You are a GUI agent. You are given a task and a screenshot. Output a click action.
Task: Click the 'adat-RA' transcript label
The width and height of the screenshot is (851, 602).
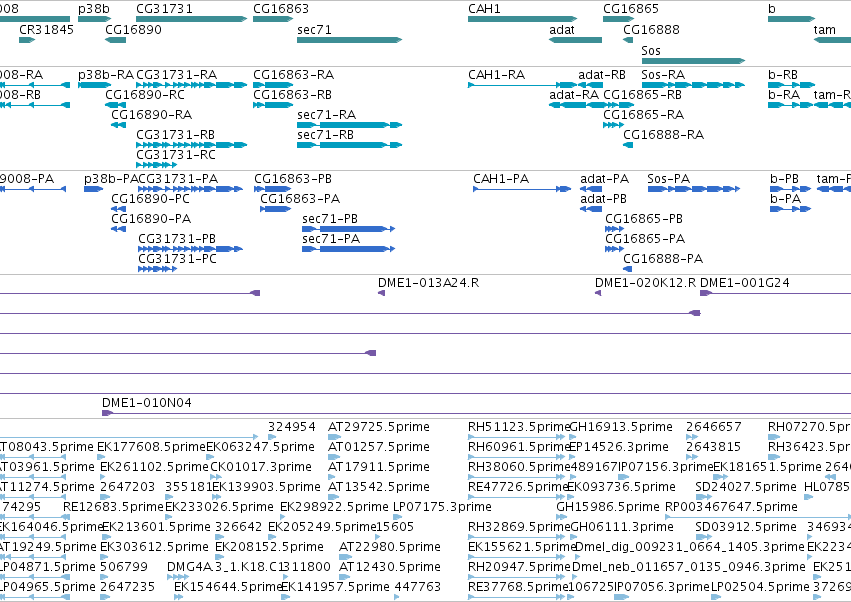[574, 95]
